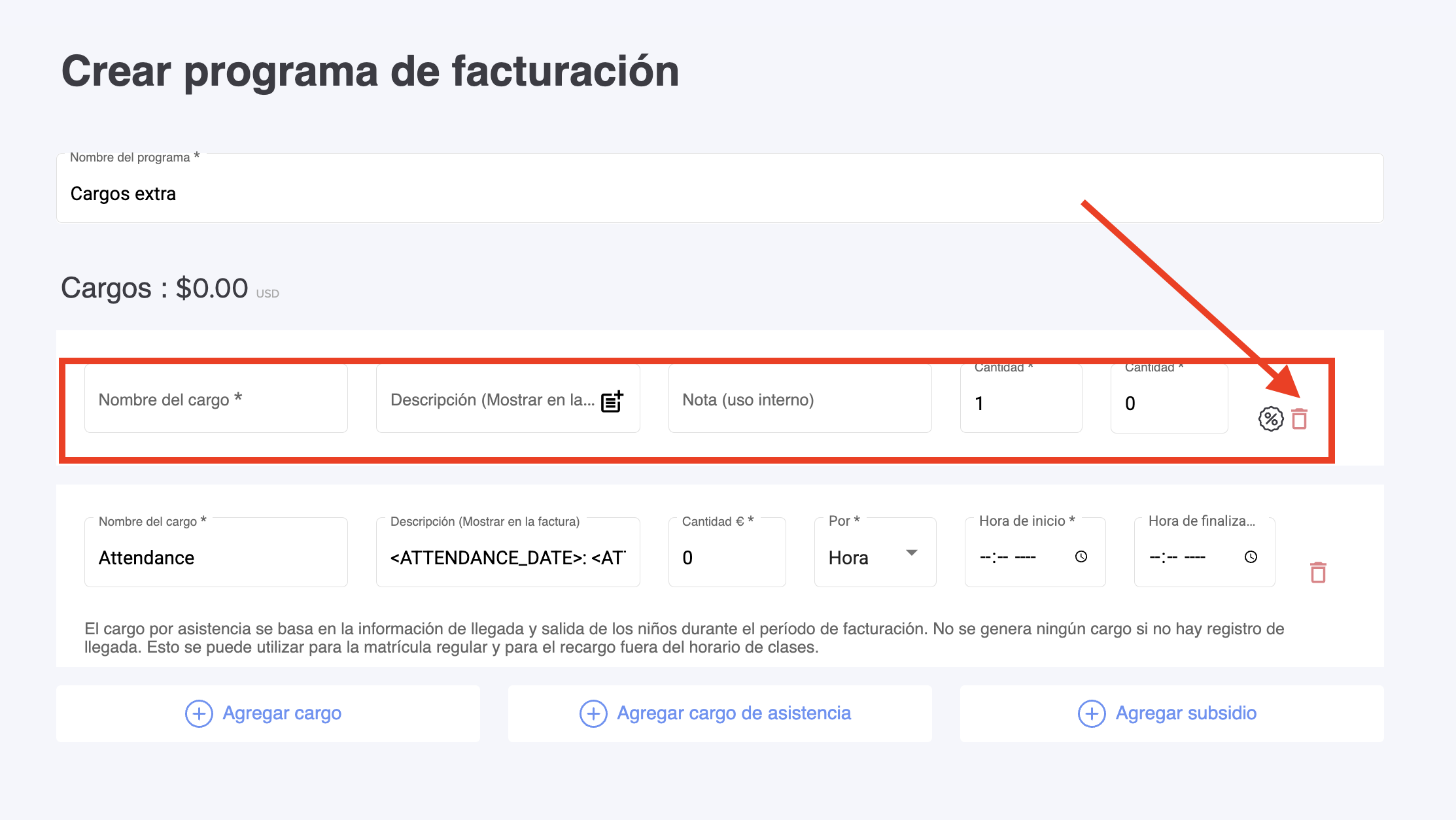Click the Nota (uso interno) field
The height and width of the screenshot is (820, 1456).
coord(799,400)
